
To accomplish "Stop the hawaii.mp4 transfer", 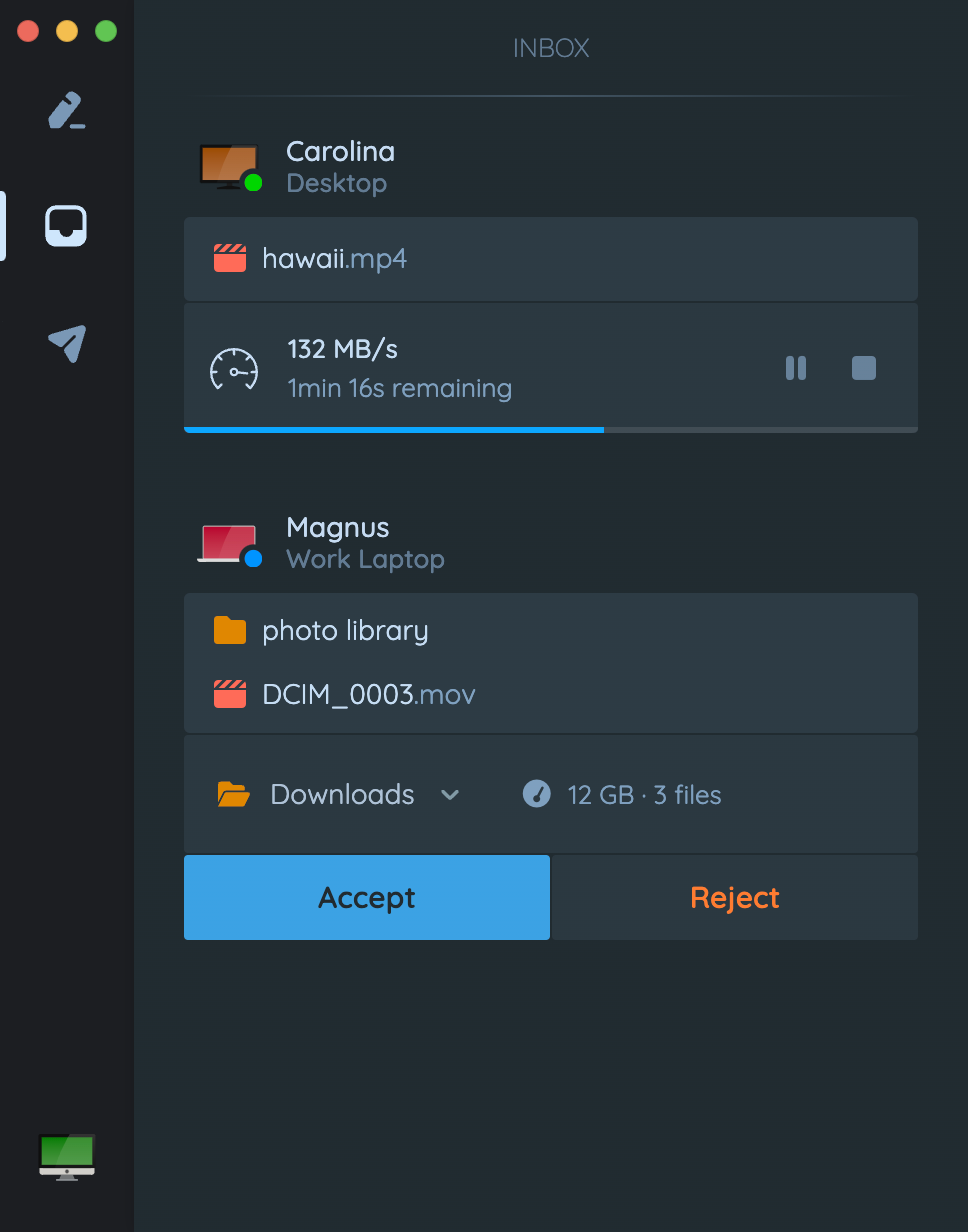I will click(x=863, y=368).
